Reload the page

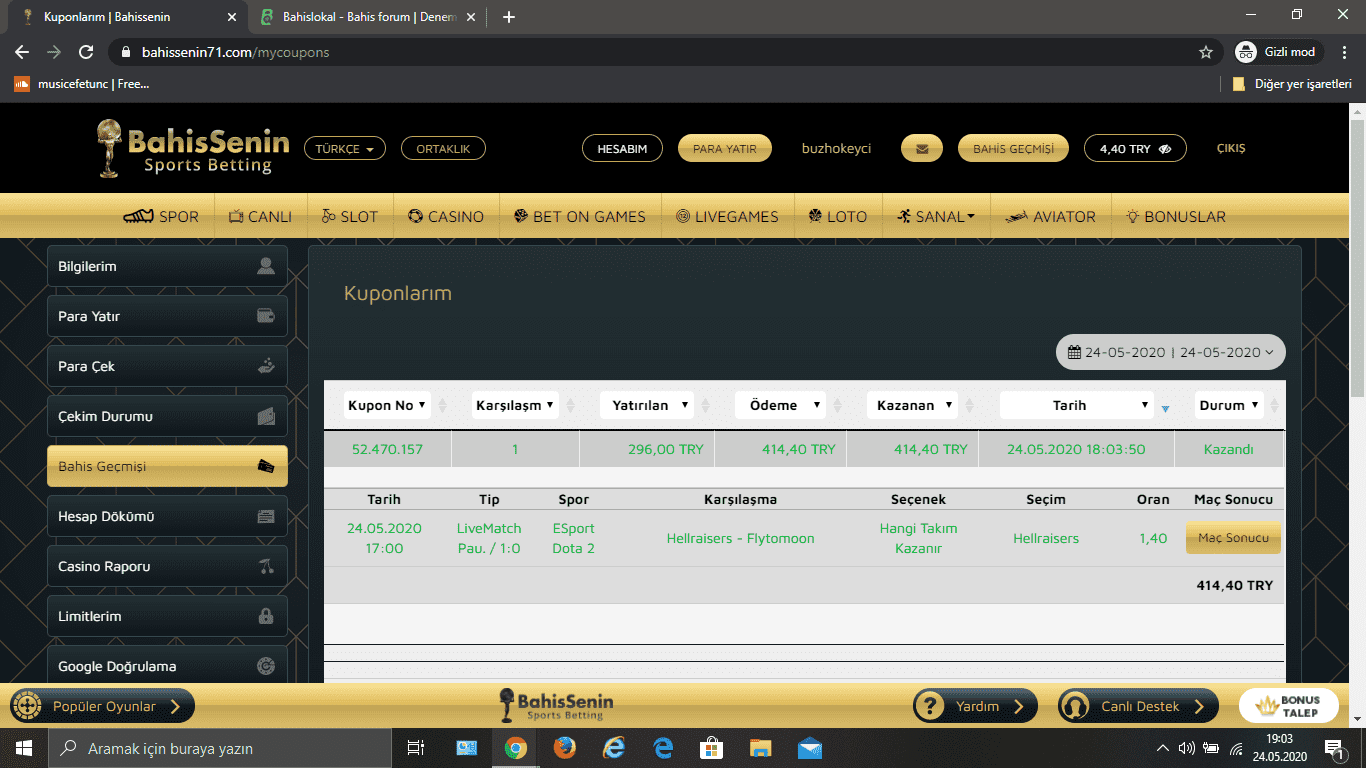86,52
